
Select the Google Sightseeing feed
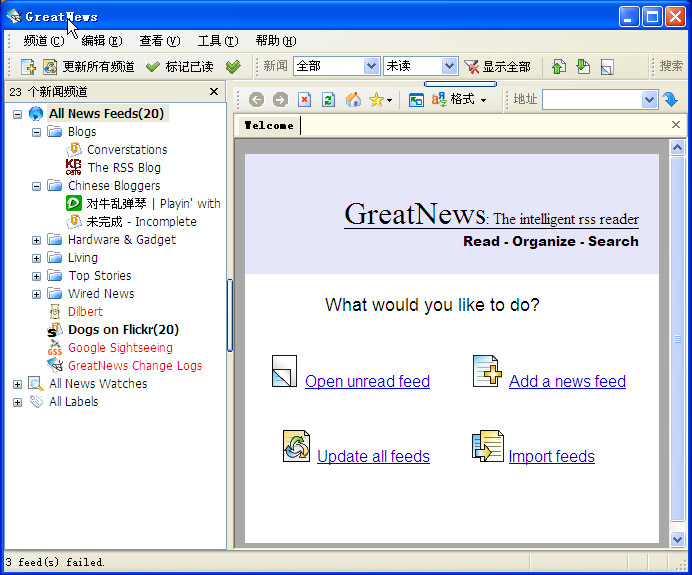coord(120,348)
